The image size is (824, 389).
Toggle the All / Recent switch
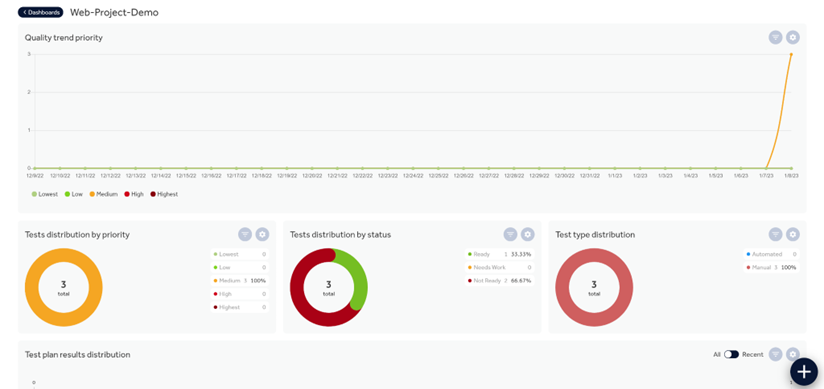click(731, 354)
